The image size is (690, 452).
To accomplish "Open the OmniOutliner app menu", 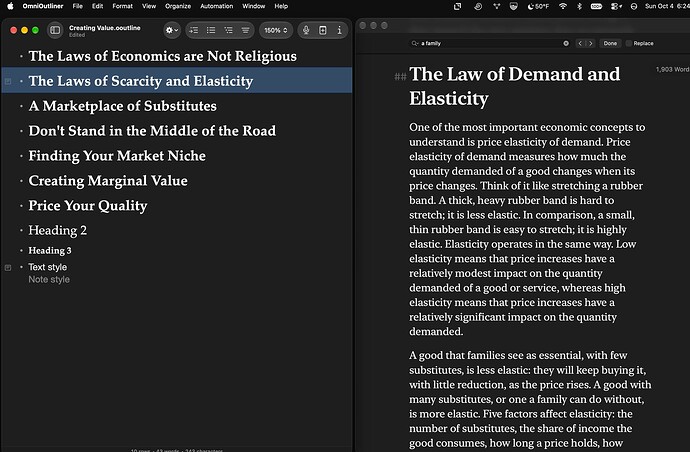I will tap(43, 6).
